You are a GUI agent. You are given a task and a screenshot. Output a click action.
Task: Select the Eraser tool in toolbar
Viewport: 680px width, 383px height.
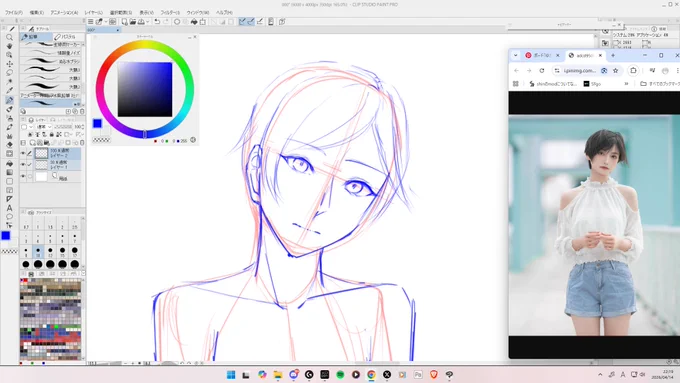click(x=9, y=144)
